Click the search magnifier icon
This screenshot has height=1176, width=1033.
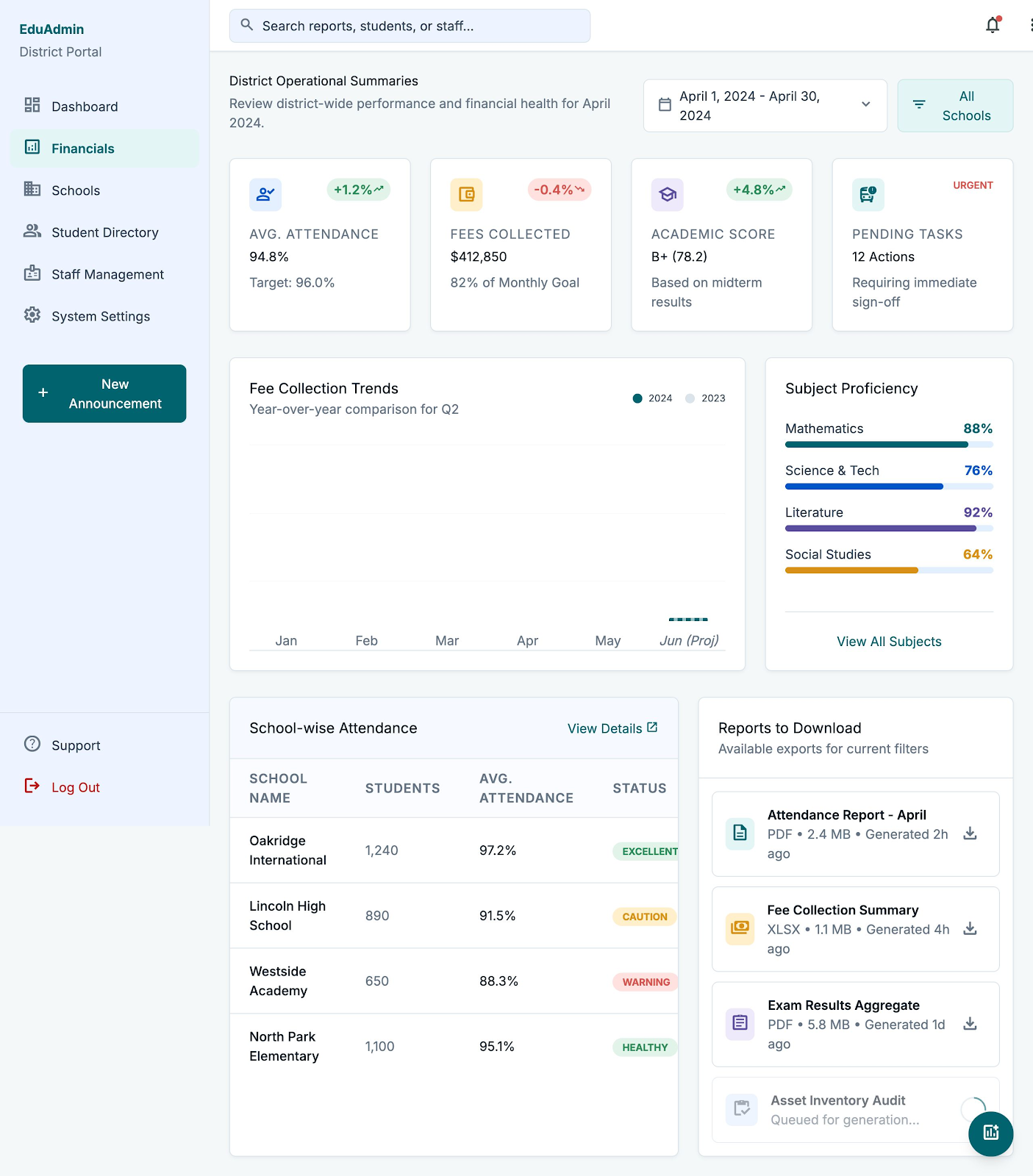[x=247, y=25]
